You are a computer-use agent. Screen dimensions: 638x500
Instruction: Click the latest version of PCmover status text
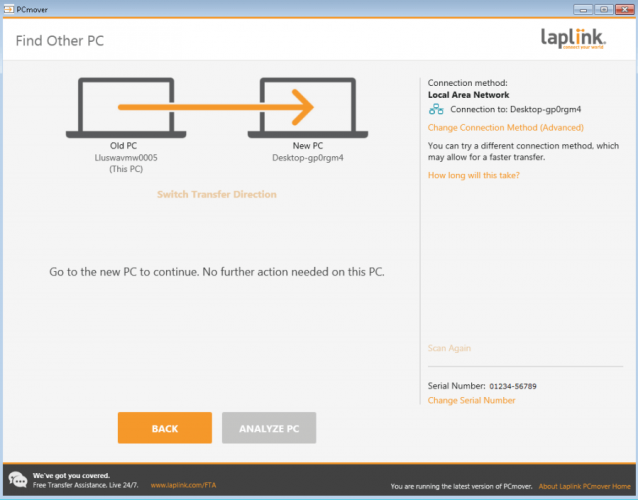[461, 487]
